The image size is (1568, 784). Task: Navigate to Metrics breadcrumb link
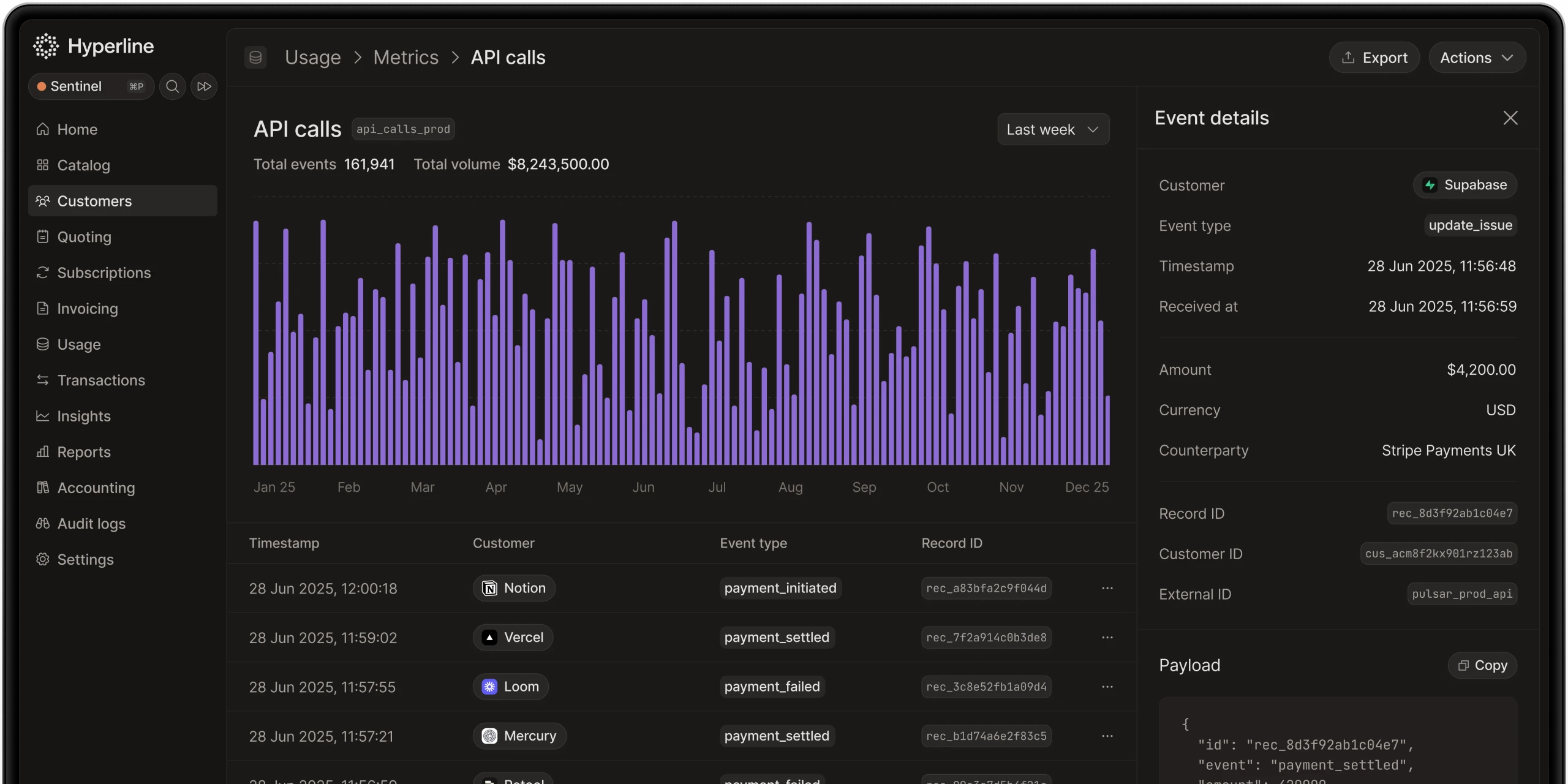tap(405, 58)
